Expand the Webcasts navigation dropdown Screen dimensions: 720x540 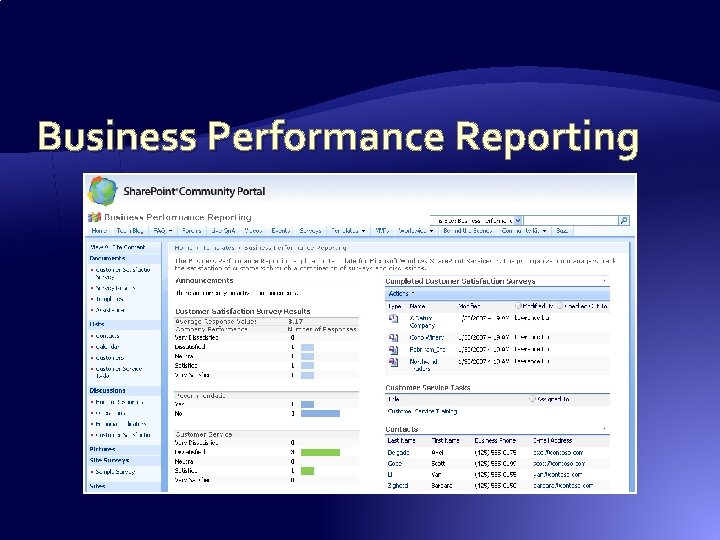pyautogui.click(x=431, y=231)
